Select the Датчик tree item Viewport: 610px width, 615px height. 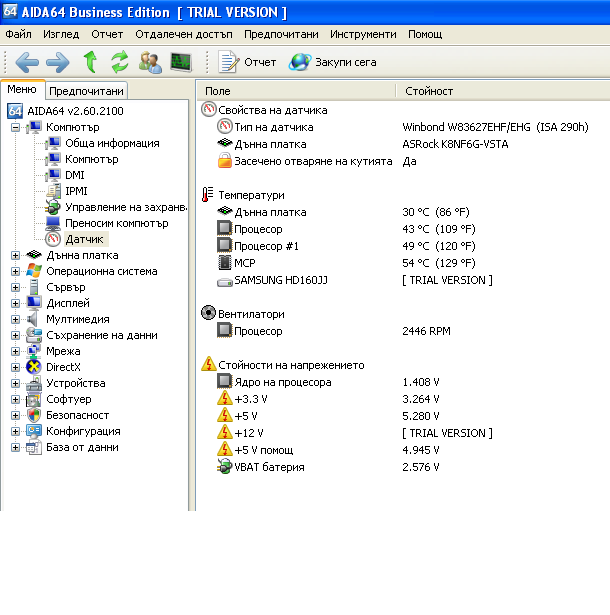(85, 239)
